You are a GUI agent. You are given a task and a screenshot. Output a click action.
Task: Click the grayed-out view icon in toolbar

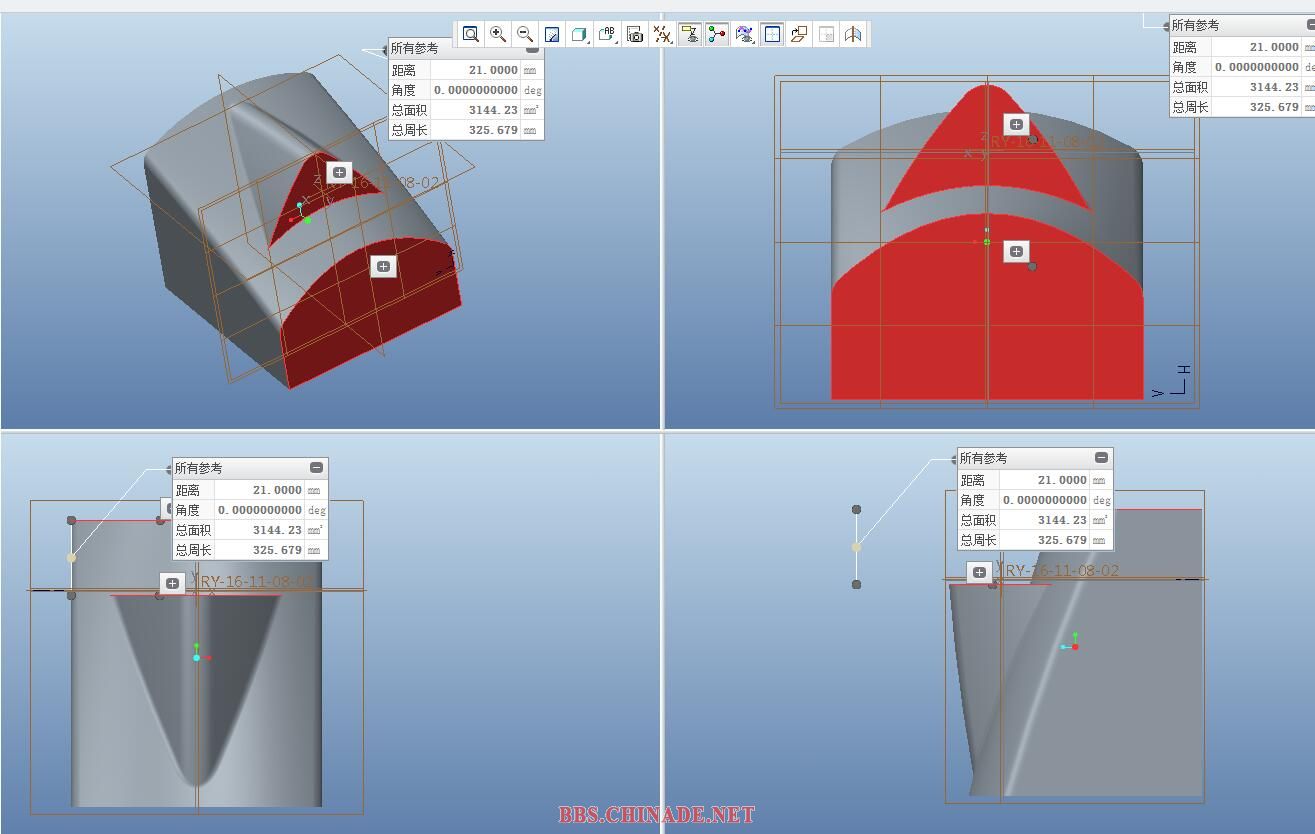[x=826, y=34]
